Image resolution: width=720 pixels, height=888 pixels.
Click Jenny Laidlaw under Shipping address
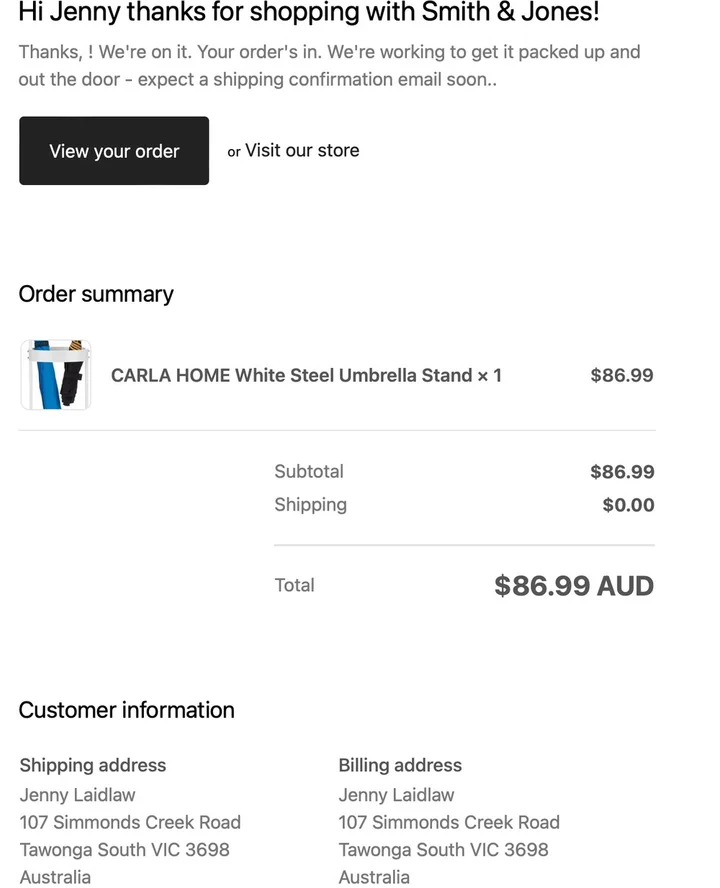tap(77, 795)
